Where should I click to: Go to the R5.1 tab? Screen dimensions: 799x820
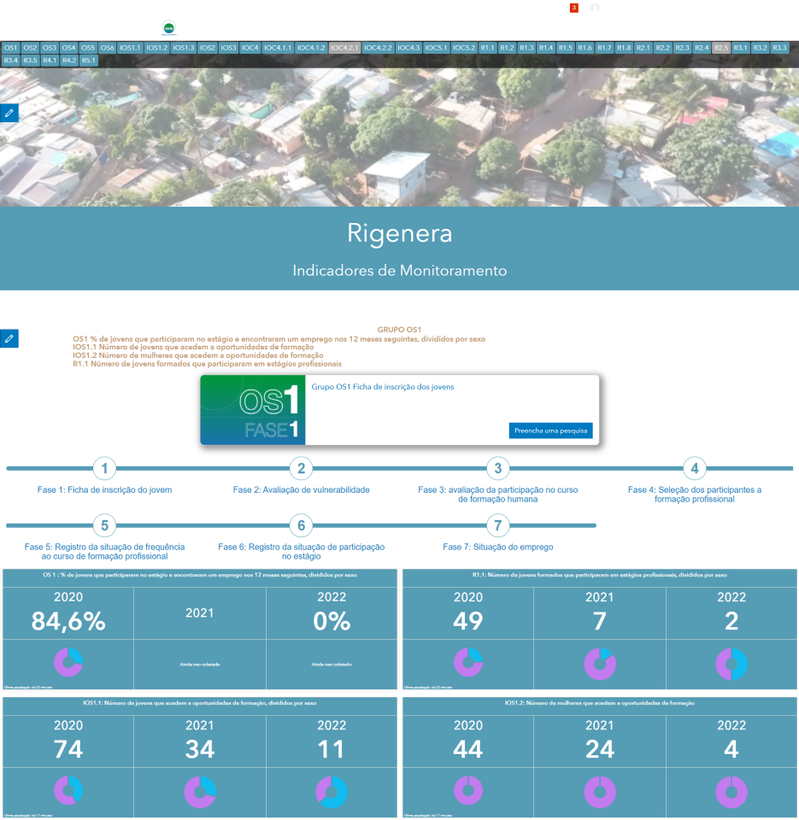[89, 60]
